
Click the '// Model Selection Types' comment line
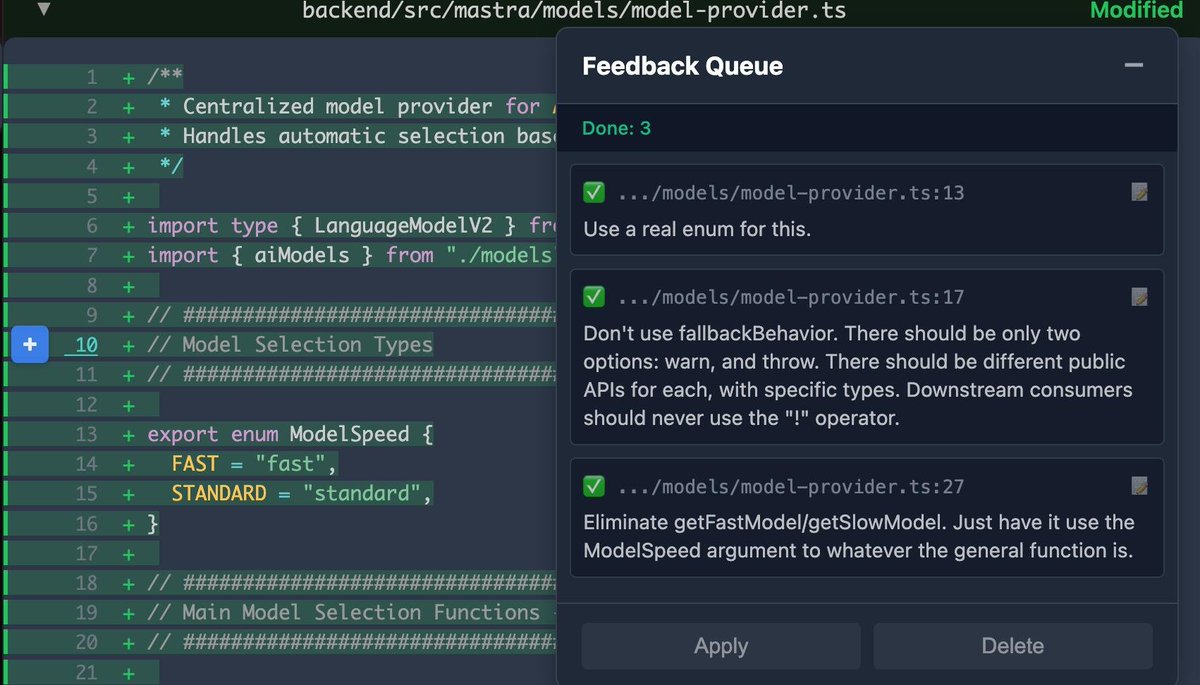pos(290,345)
